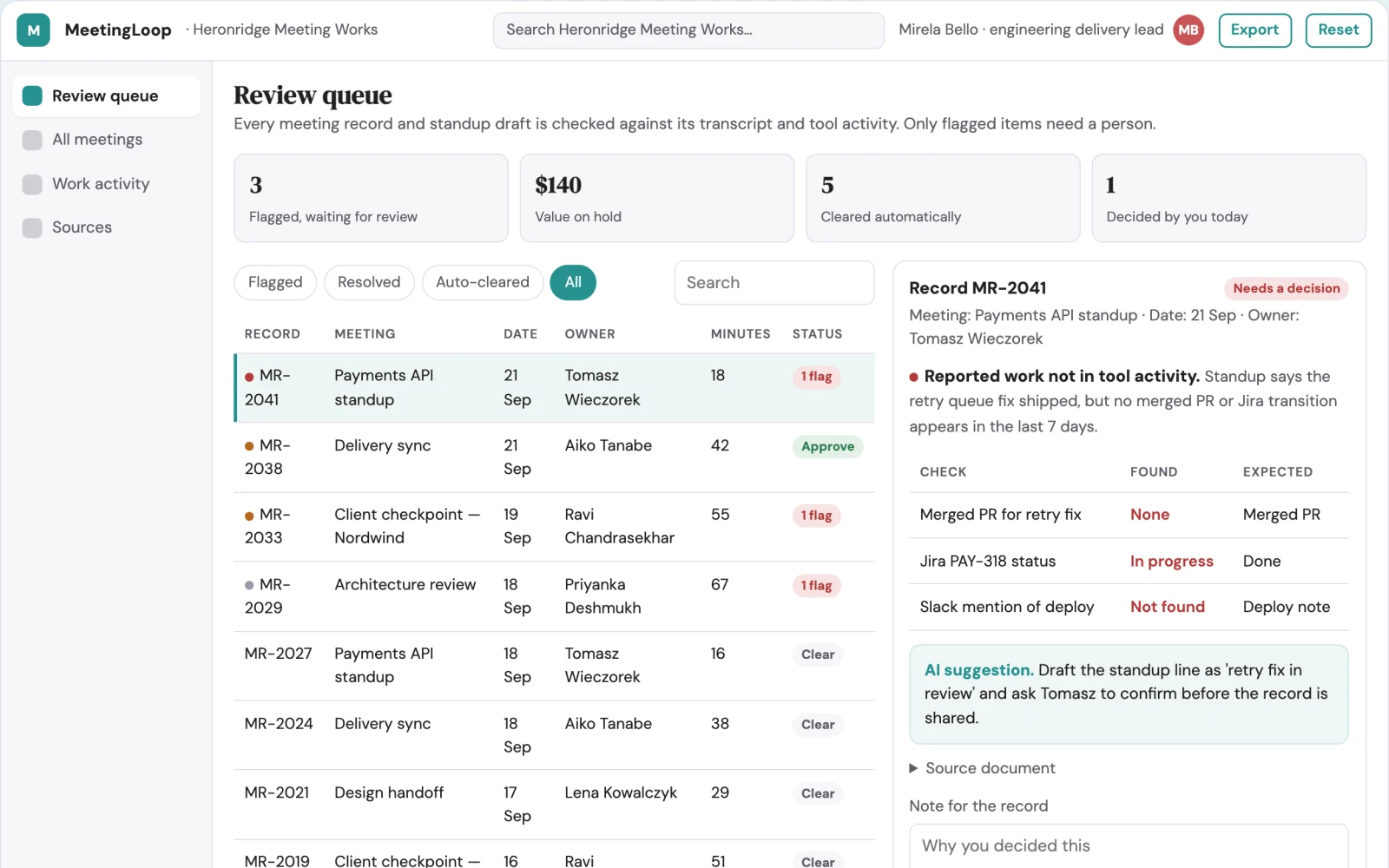1389x868 pixels.
Task: Click the 1 flag badge for Architecture review
Action: 816,586
